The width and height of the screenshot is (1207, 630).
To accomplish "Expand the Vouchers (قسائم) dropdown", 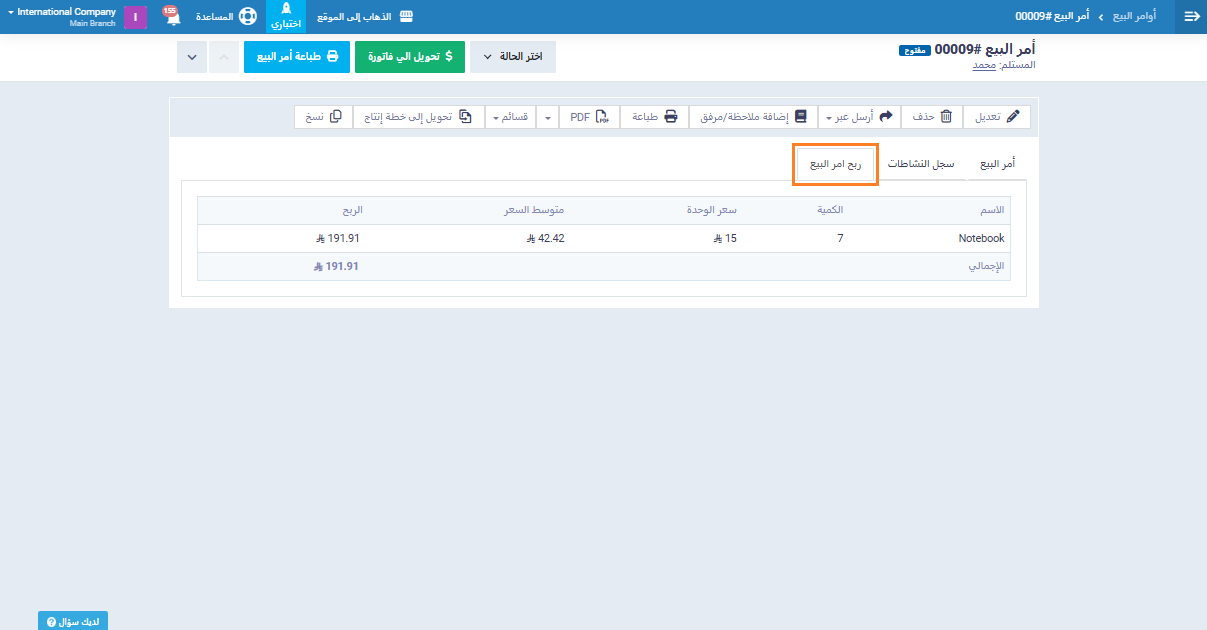I will [x=509, y=117].
